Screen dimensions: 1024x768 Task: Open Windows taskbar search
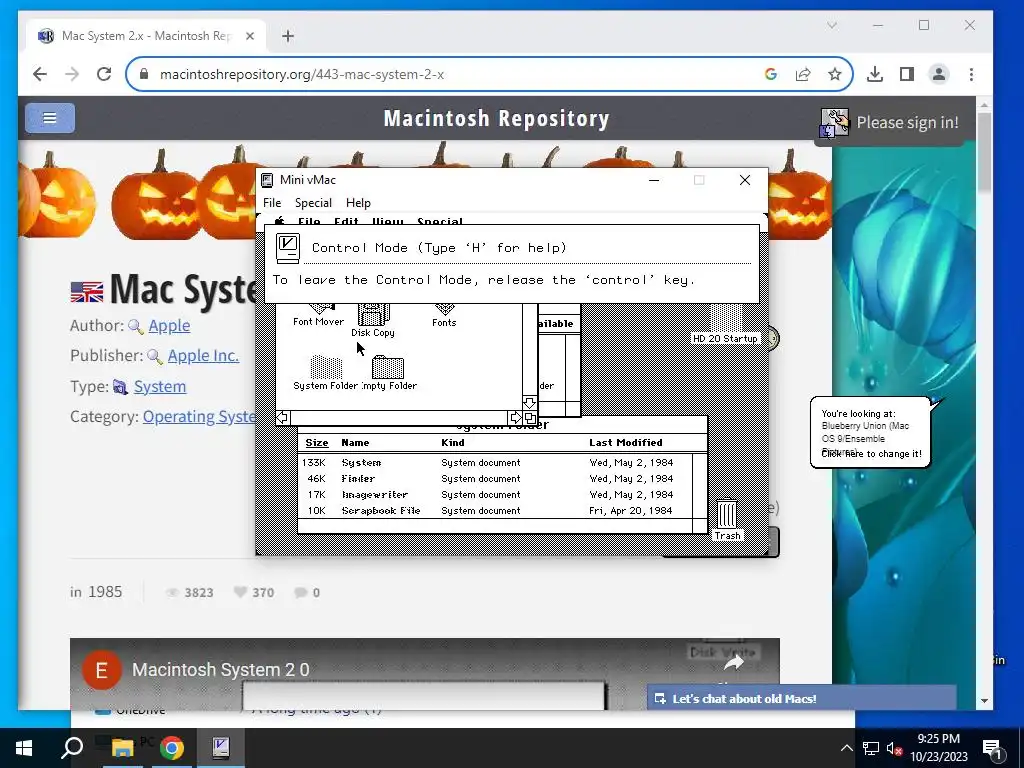click(x=72, y=748)
